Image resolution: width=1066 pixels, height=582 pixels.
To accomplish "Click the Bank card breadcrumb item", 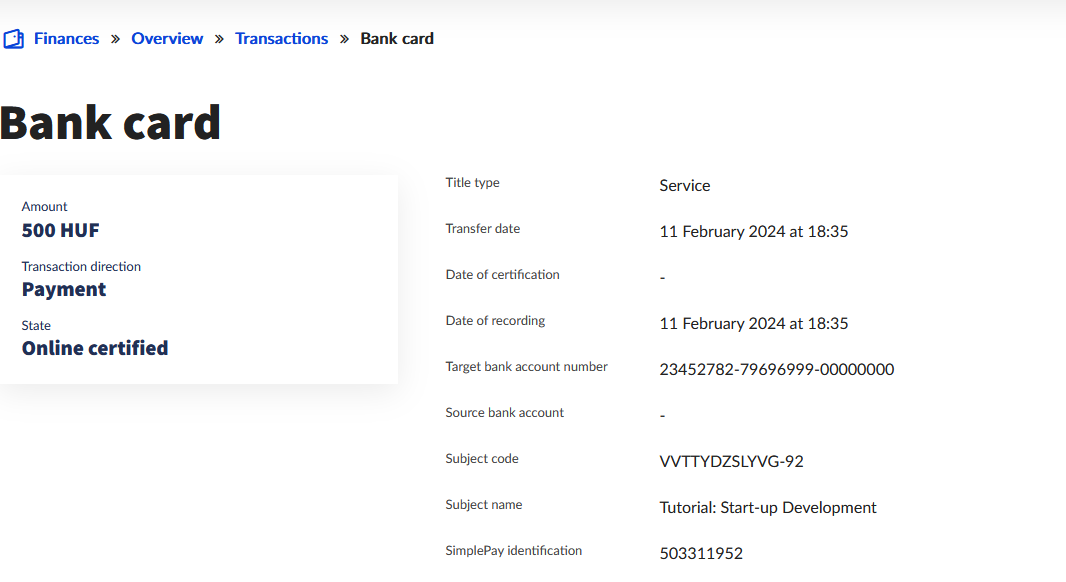I will (x=397, y=39).
